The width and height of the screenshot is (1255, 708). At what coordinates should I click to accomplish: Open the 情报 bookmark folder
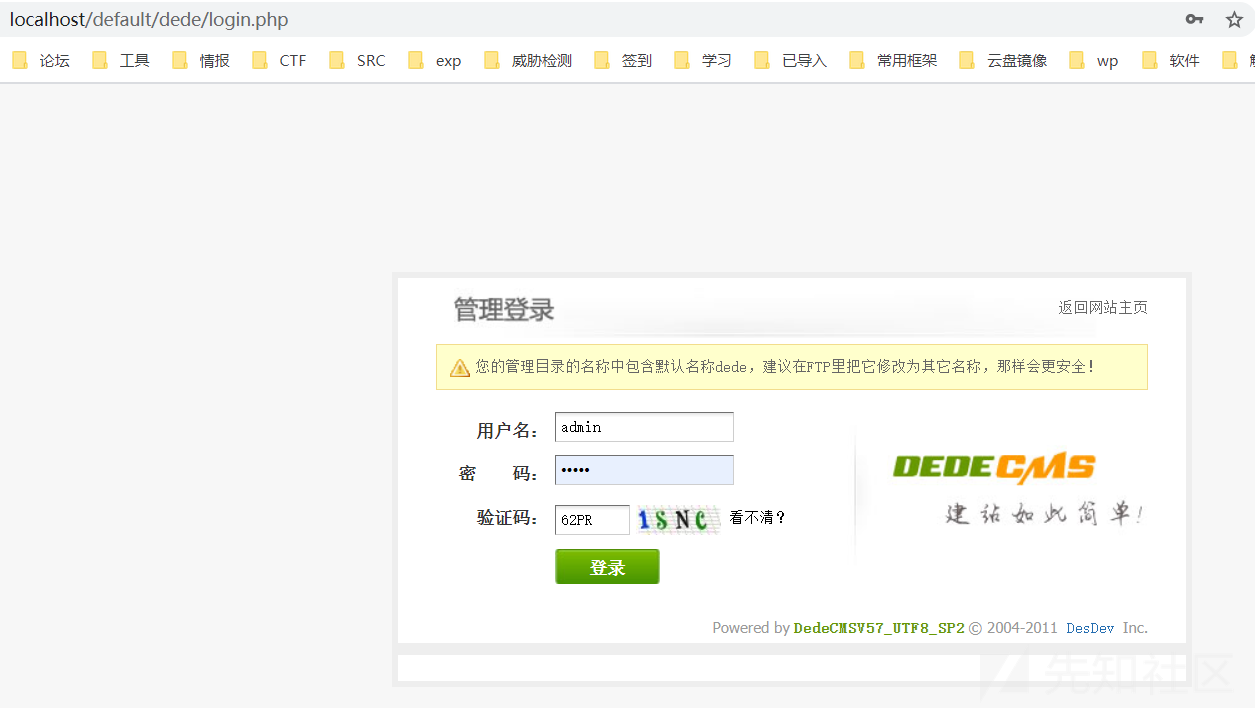tap(201, 61)
